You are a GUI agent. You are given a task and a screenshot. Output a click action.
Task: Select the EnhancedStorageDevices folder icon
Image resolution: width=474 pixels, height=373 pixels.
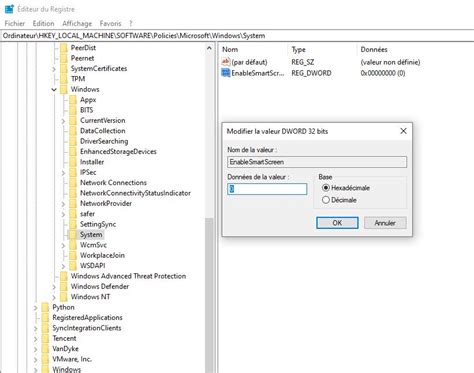(x=73, y=151)
